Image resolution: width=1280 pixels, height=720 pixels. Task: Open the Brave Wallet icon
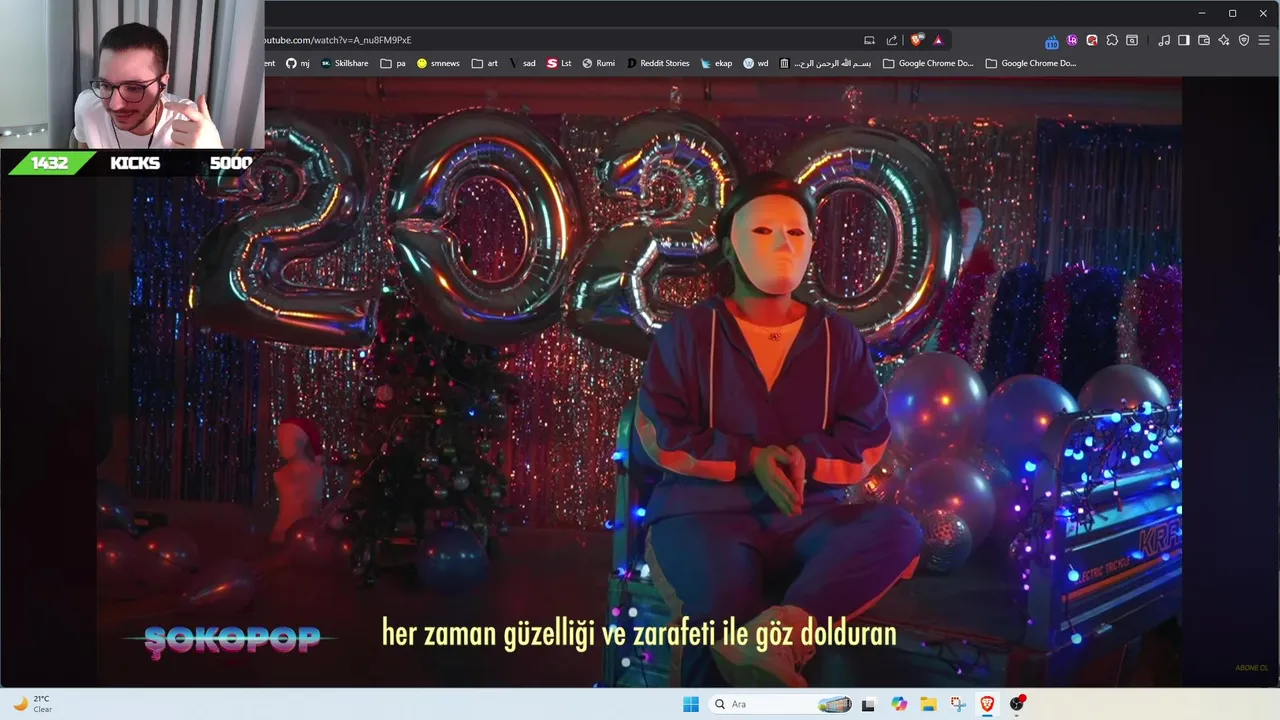pyautogui.click(x=1204, y=40)
